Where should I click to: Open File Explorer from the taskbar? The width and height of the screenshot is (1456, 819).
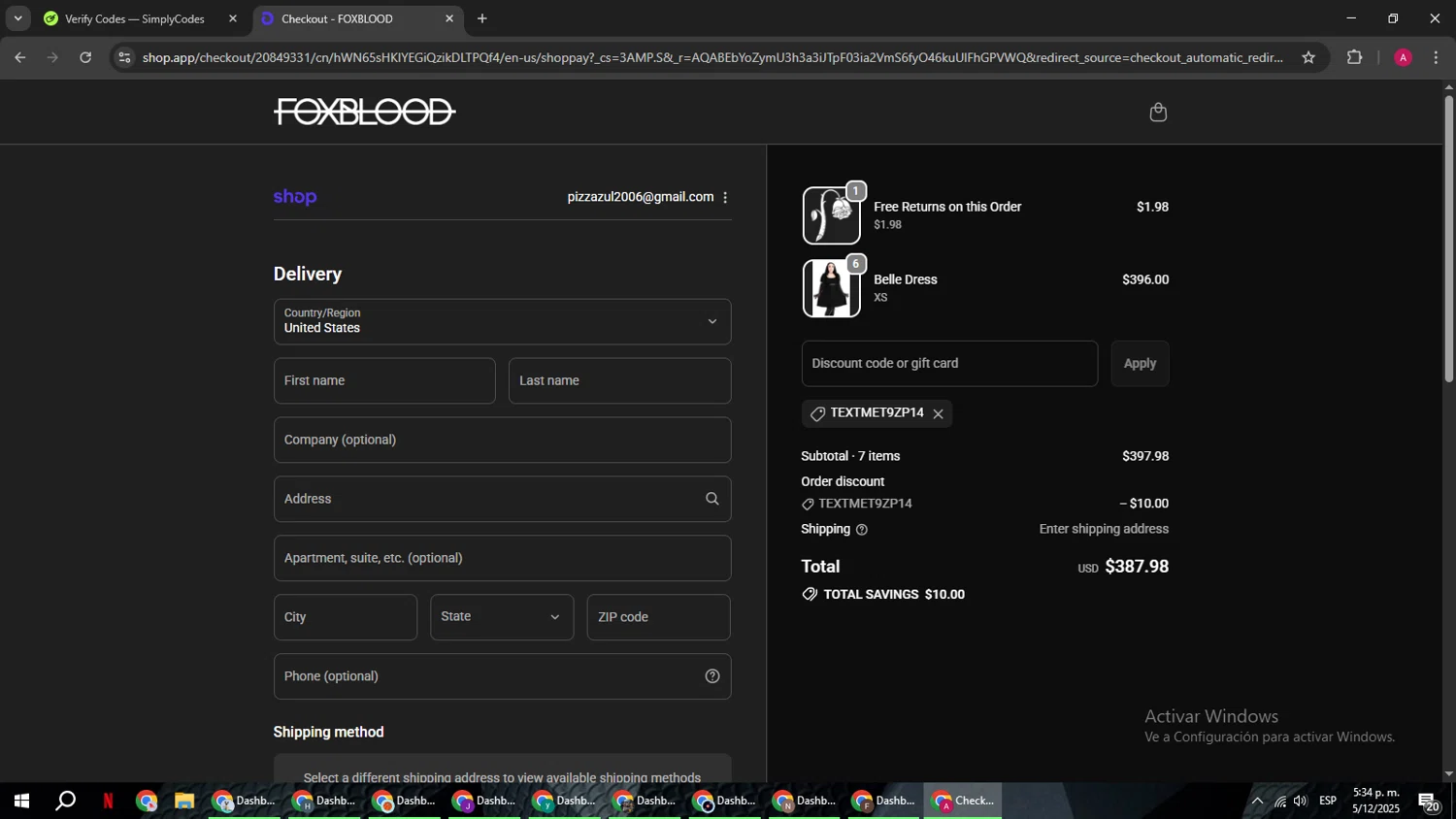click(x=184, y=801)
